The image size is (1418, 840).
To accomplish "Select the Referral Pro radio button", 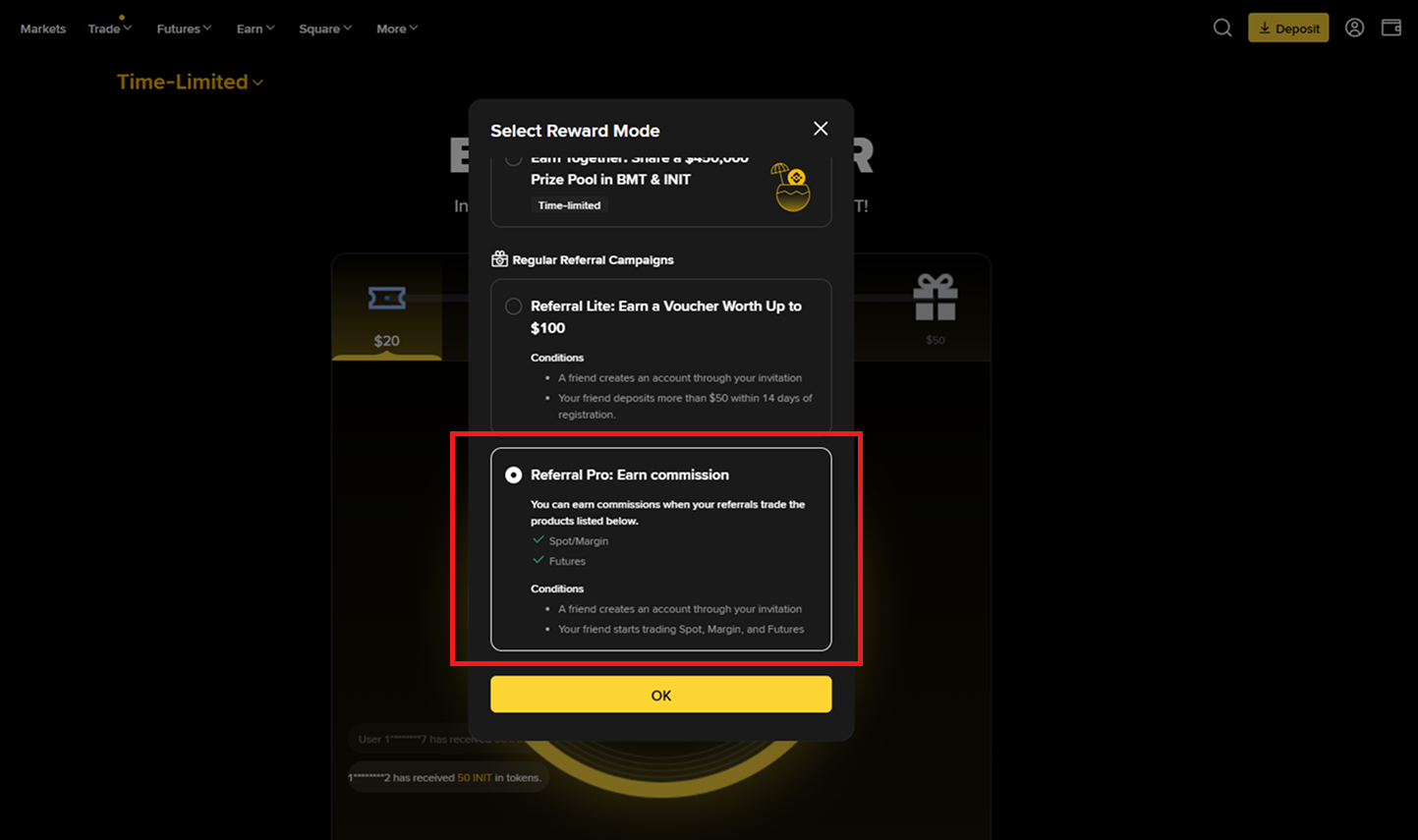I will [513, 475].
